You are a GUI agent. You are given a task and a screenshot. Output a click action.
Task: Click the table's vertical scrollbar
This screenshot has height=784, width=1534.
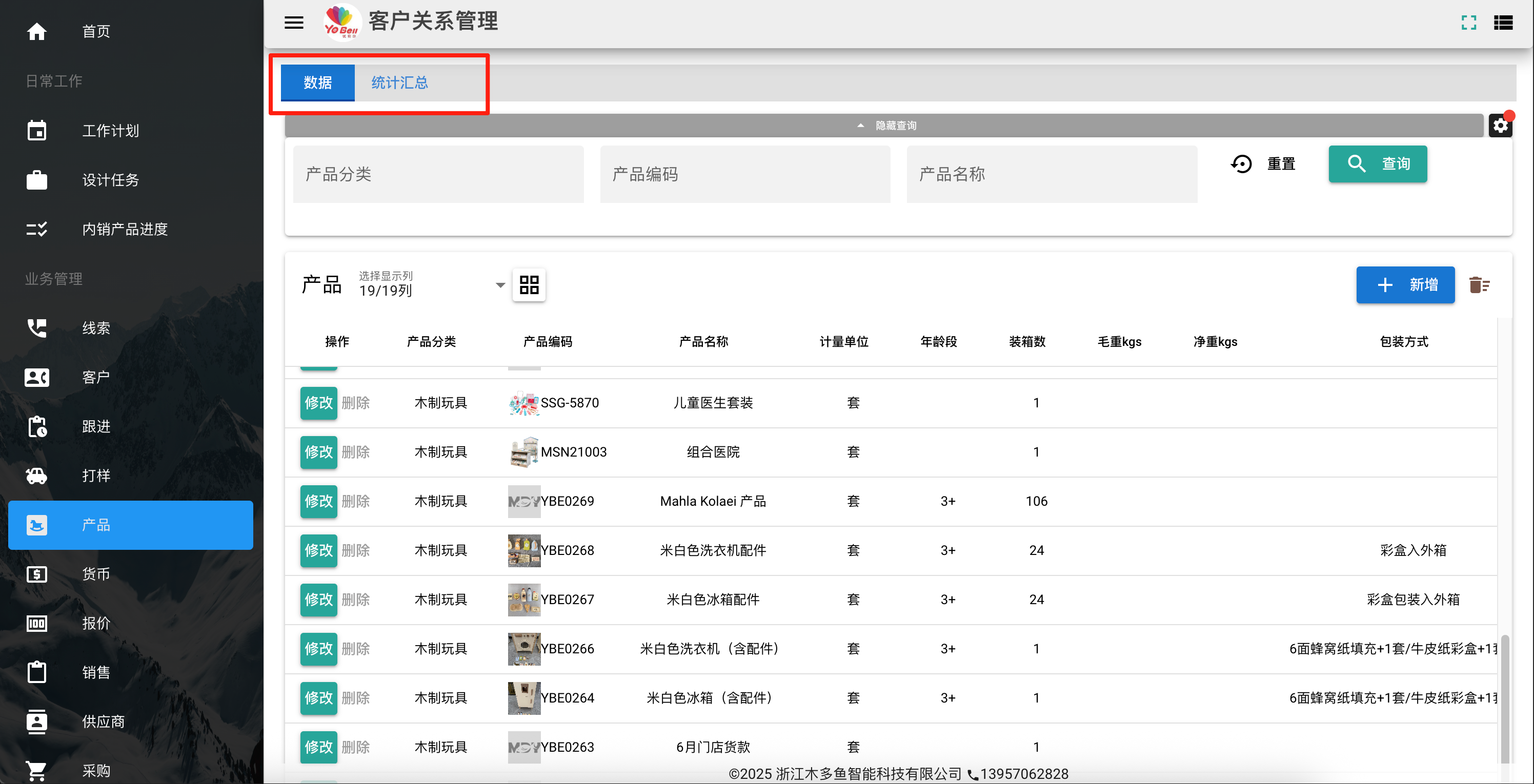point(1504,699)
